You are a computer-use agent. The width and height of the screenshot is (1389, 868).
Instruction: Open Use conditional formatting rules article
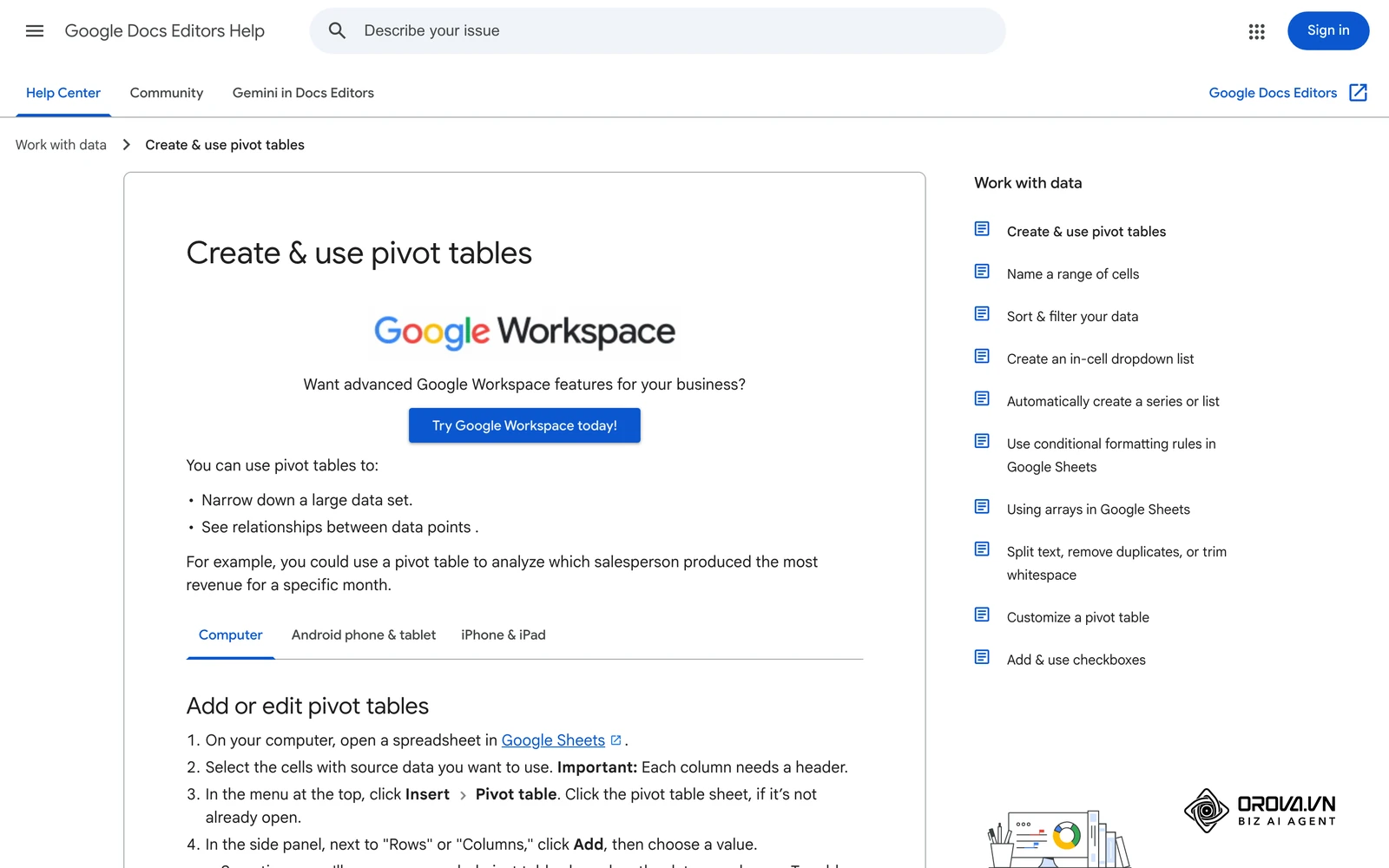[1111, 455]
